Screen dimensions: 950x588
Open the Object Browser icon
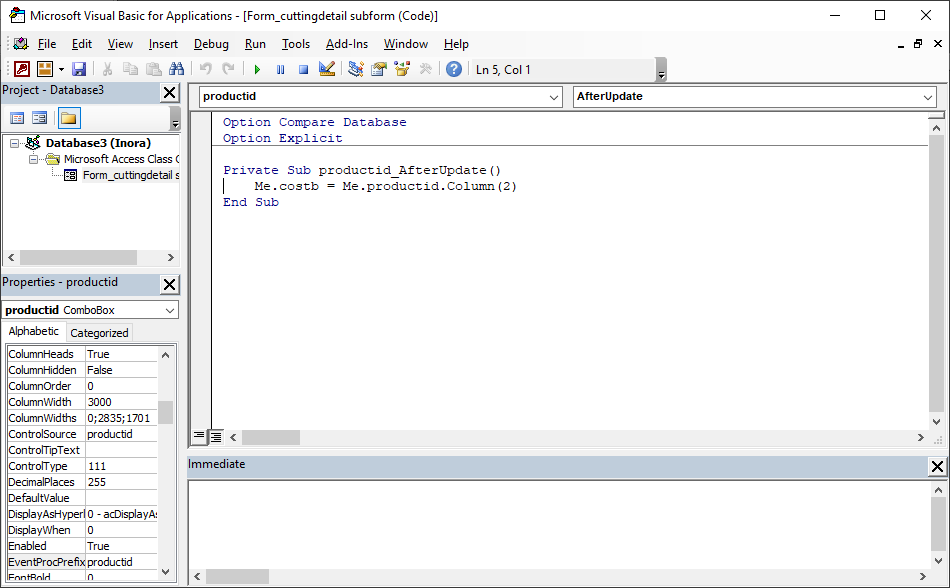click(402, 69)
